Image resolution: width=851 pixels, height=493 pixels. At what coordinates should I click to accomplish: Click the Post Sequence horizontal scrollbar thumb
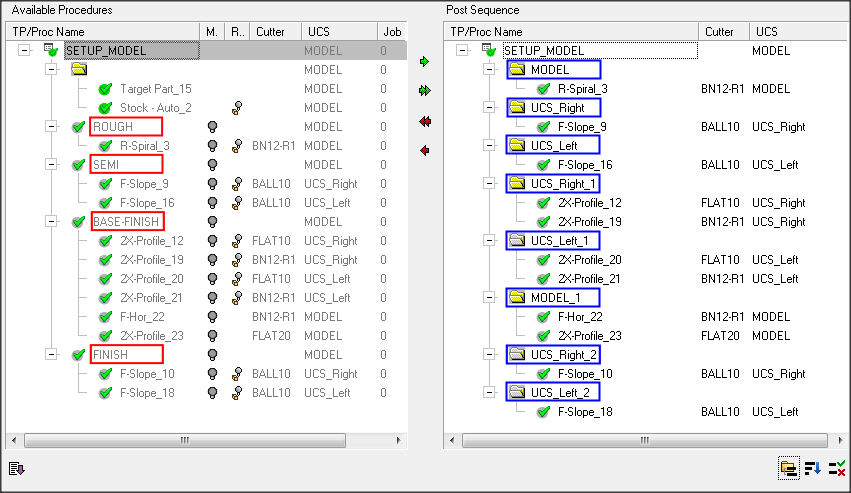coord(645,440)
